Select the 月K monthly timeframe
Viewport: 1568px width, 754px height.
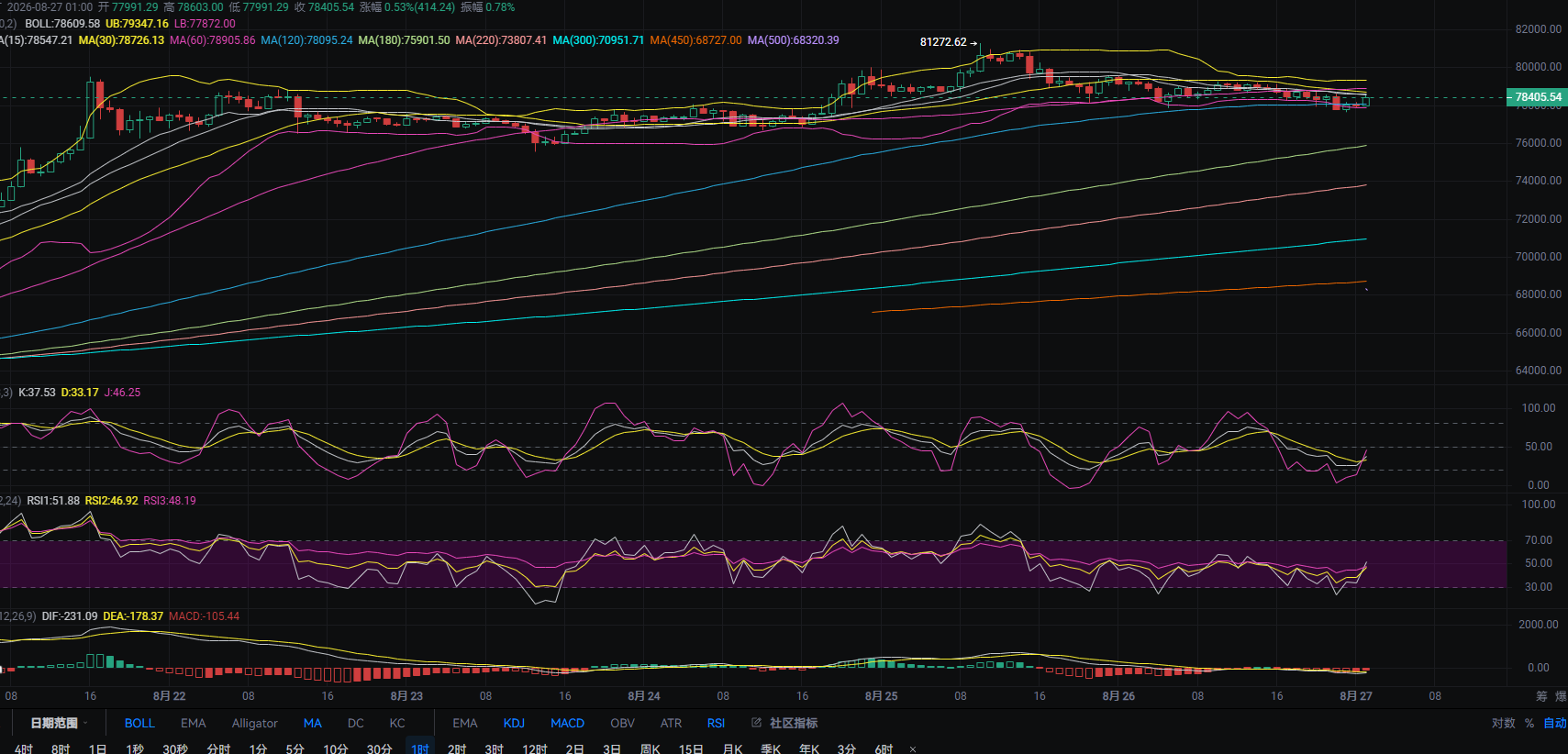point(732,748)
